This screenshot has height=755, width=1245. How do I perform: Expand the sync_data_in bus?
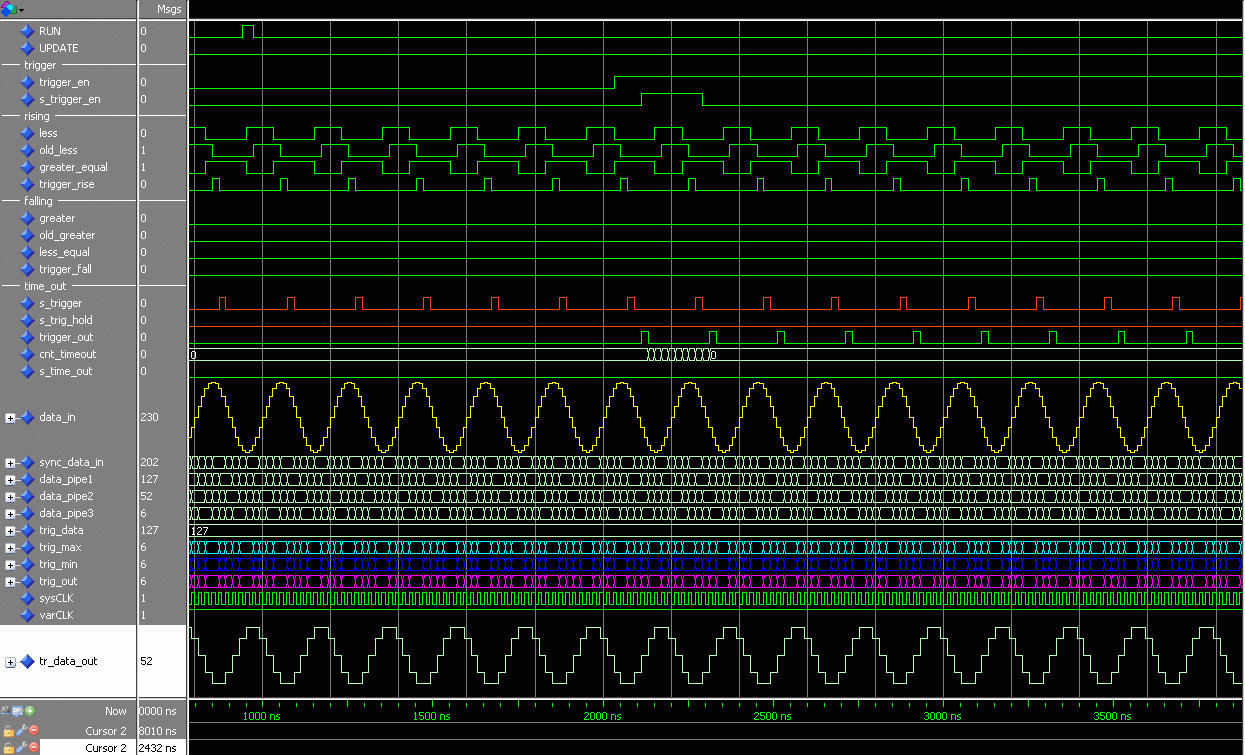(10, 463)
